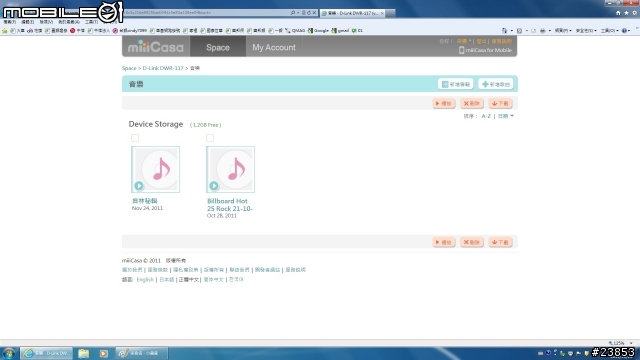Open the gmail favorites bar link
Image resolution: width=640 pixels, height=360 pixels.
(340, 31)
